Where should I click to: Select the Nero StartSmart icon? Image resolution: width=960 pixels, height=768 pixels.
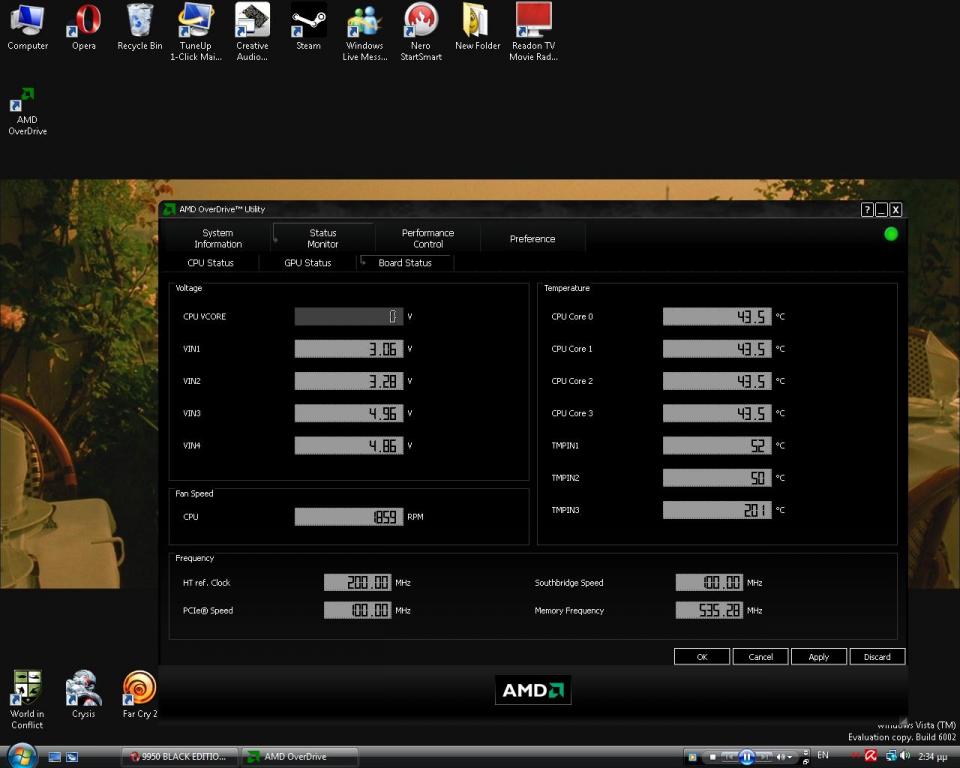(x=421, y=32)
